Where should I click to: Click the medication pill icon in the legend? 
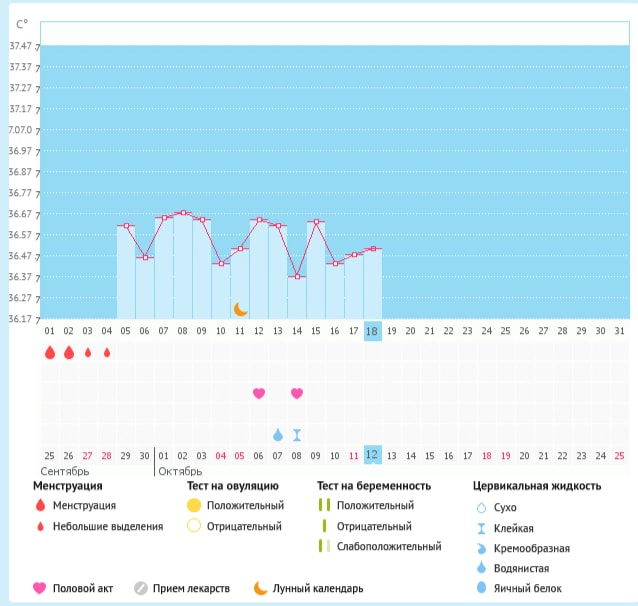(x=141, y=588)
